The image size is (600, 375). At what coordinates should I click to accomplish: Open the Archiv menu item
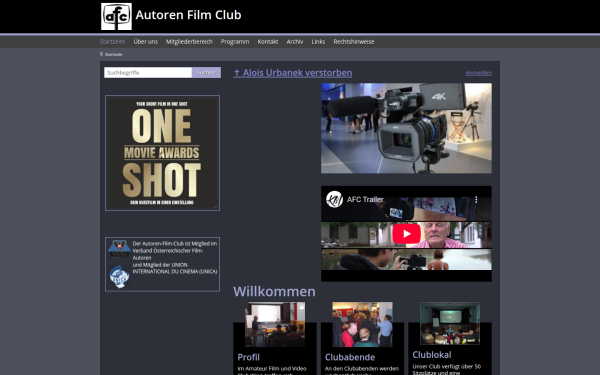(x=295, y=42)
